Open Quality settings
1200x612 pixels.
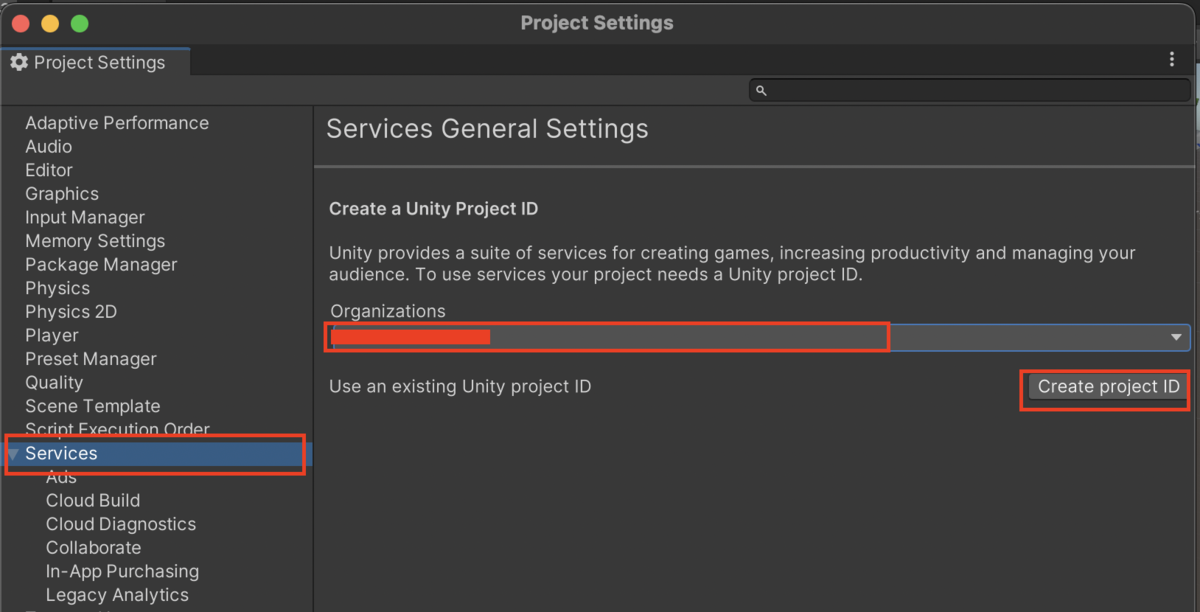coord(54,383)
